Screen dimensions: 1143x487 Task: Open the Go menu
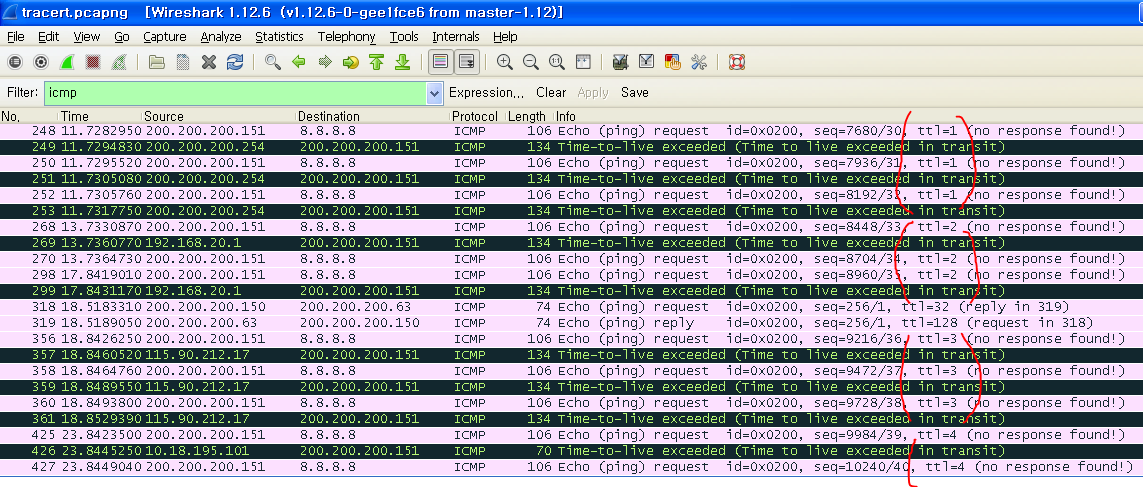pyautogui.click(x=122, y=36)
